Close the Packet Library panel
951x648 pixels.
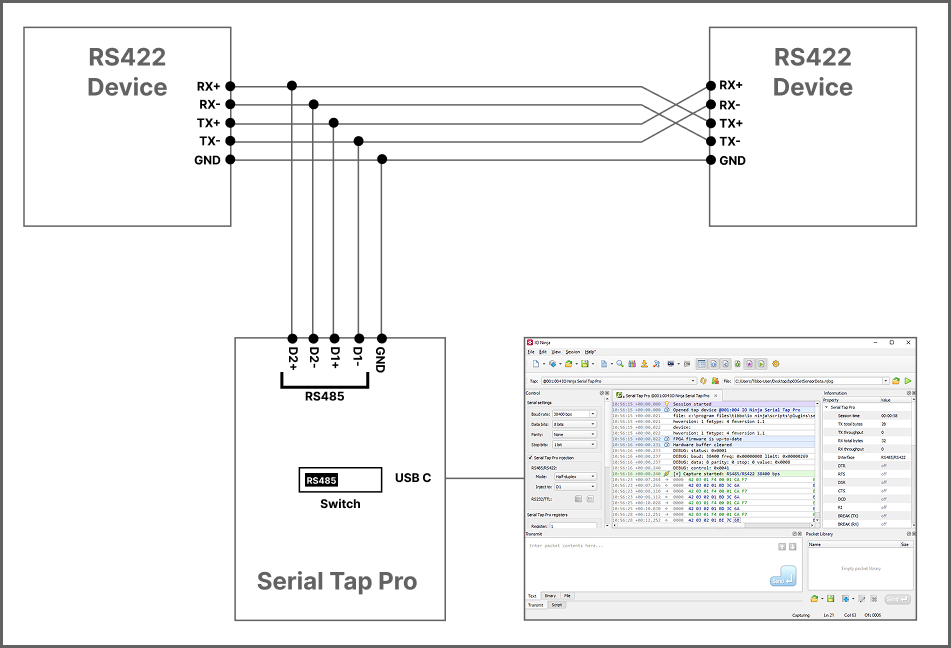[x=914, y=534]
